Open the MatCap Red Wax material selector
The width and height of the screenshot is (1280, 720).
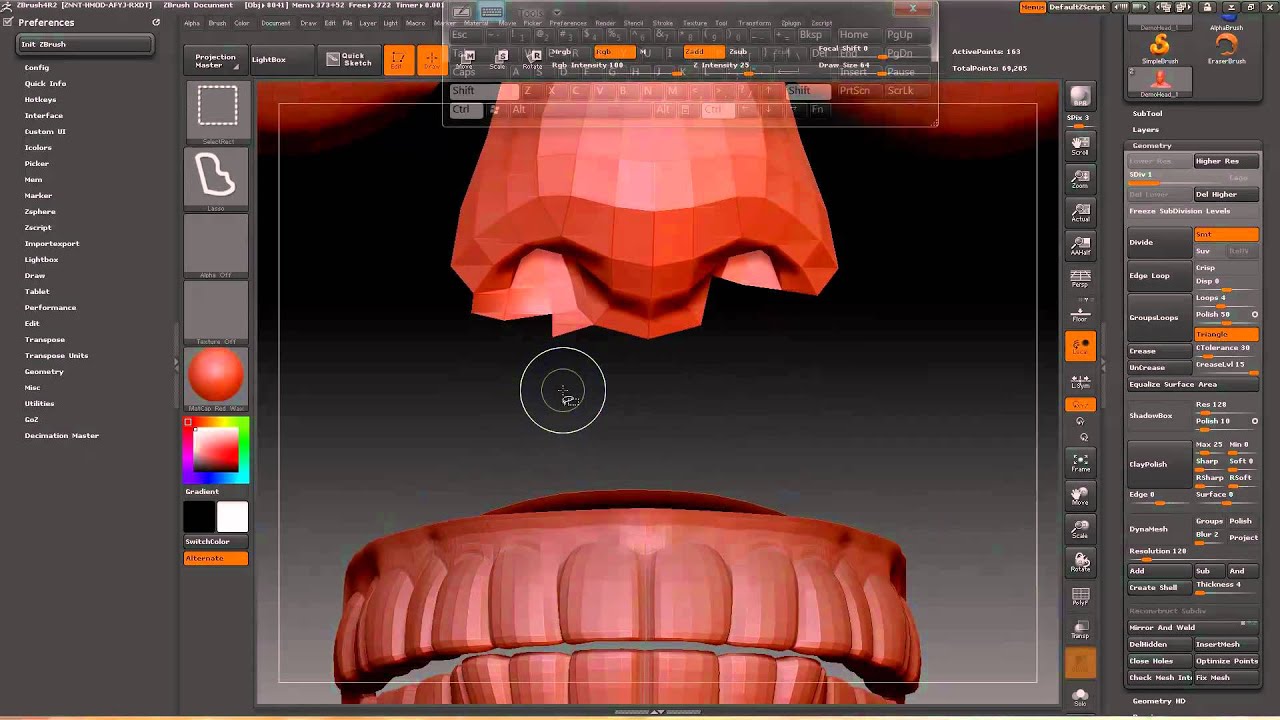[x=216, y=379]
